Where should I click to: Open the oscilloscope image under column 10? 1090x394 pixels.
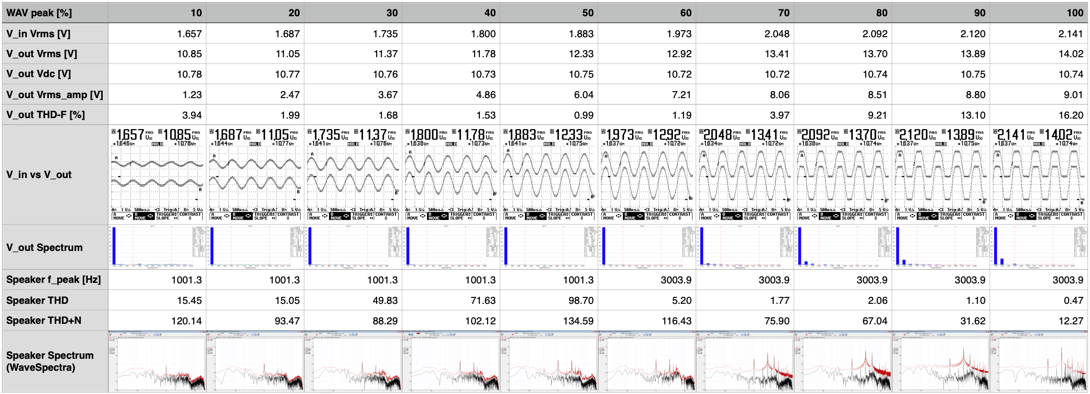[x=158, y=174]
